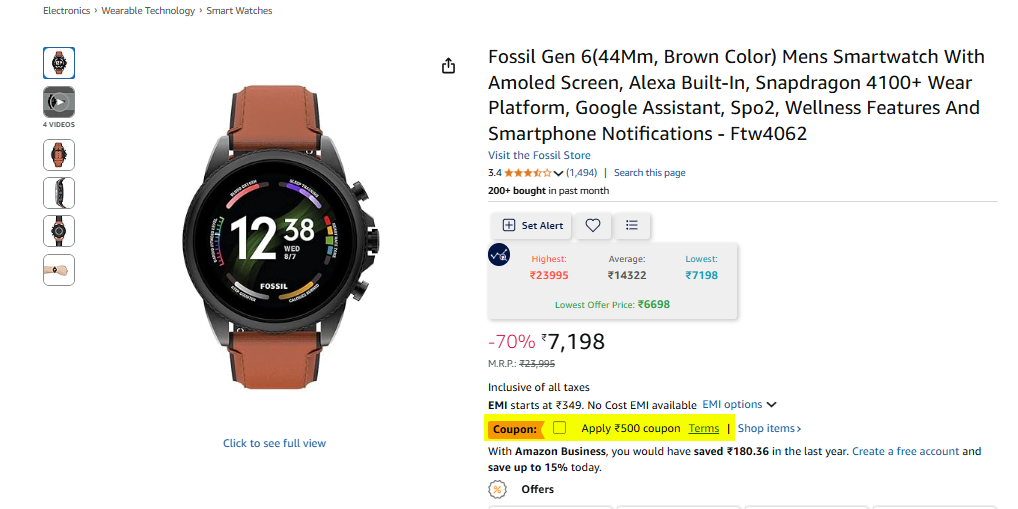Open Smart Watches breadcrumb category
1018x509 pixels.
239,11
